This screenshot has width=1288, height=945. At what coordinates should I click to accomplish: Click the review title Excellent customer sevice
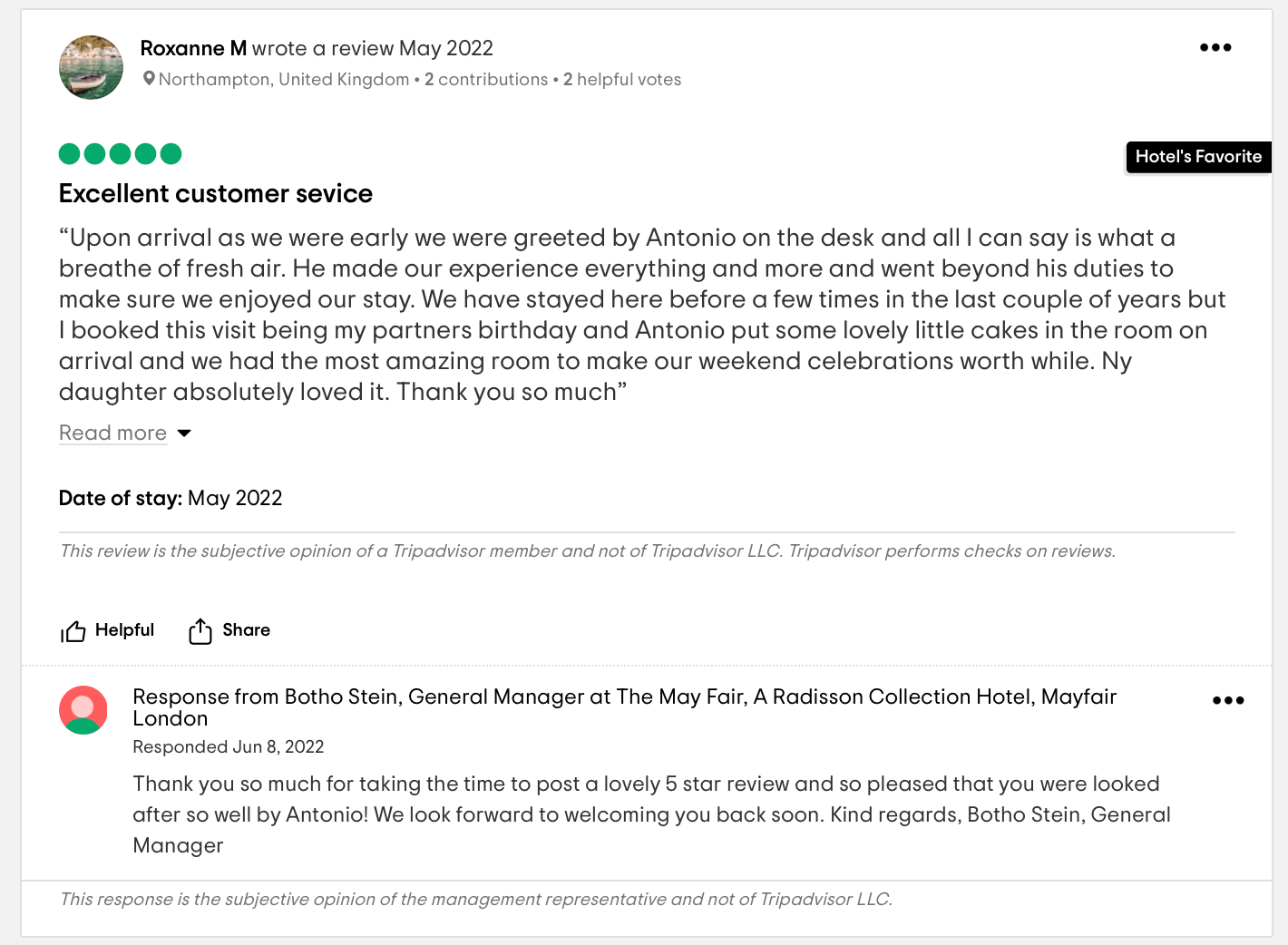click(216, 193)
